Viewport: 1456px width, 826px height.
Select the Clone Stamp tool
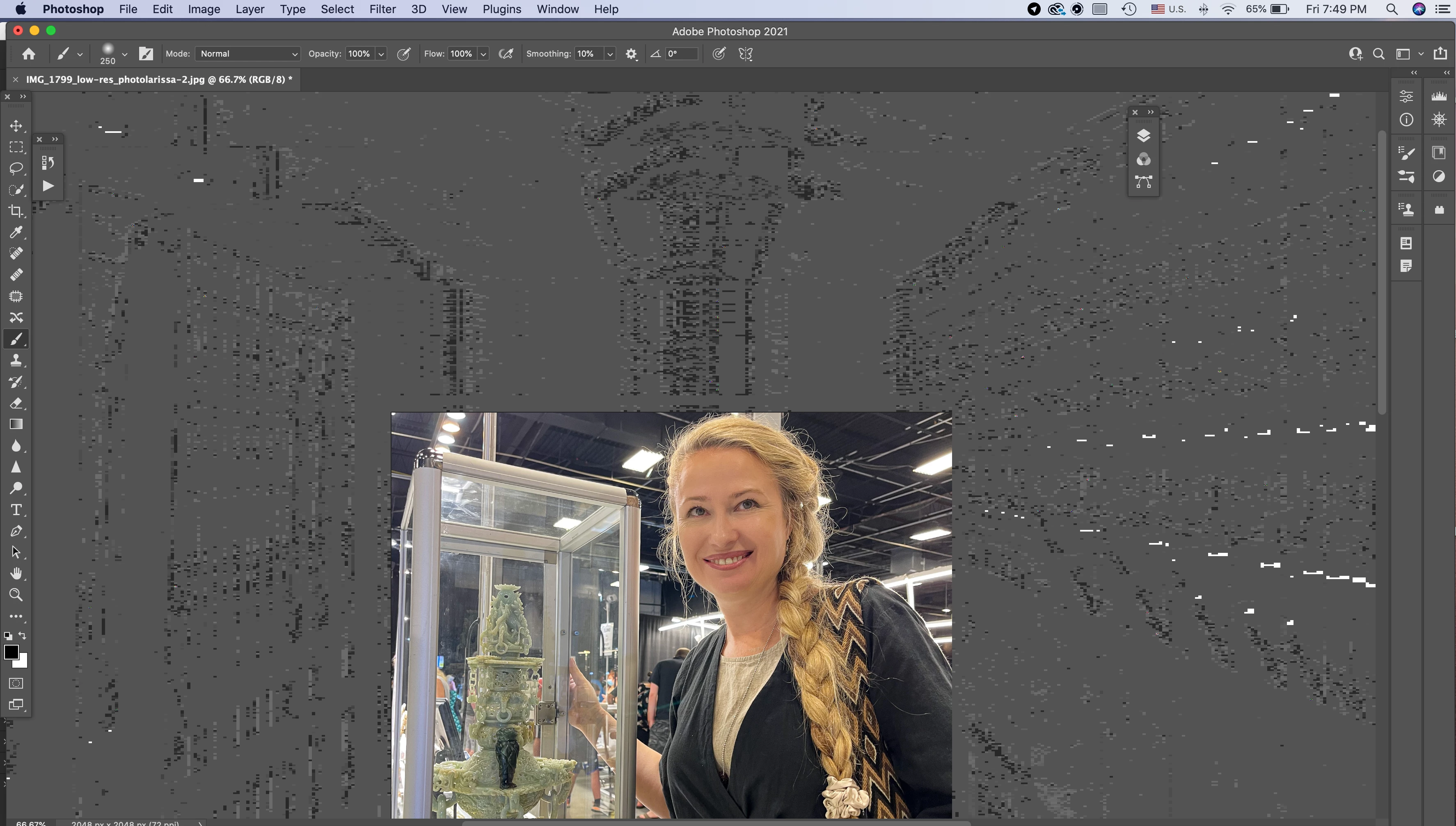16,360
